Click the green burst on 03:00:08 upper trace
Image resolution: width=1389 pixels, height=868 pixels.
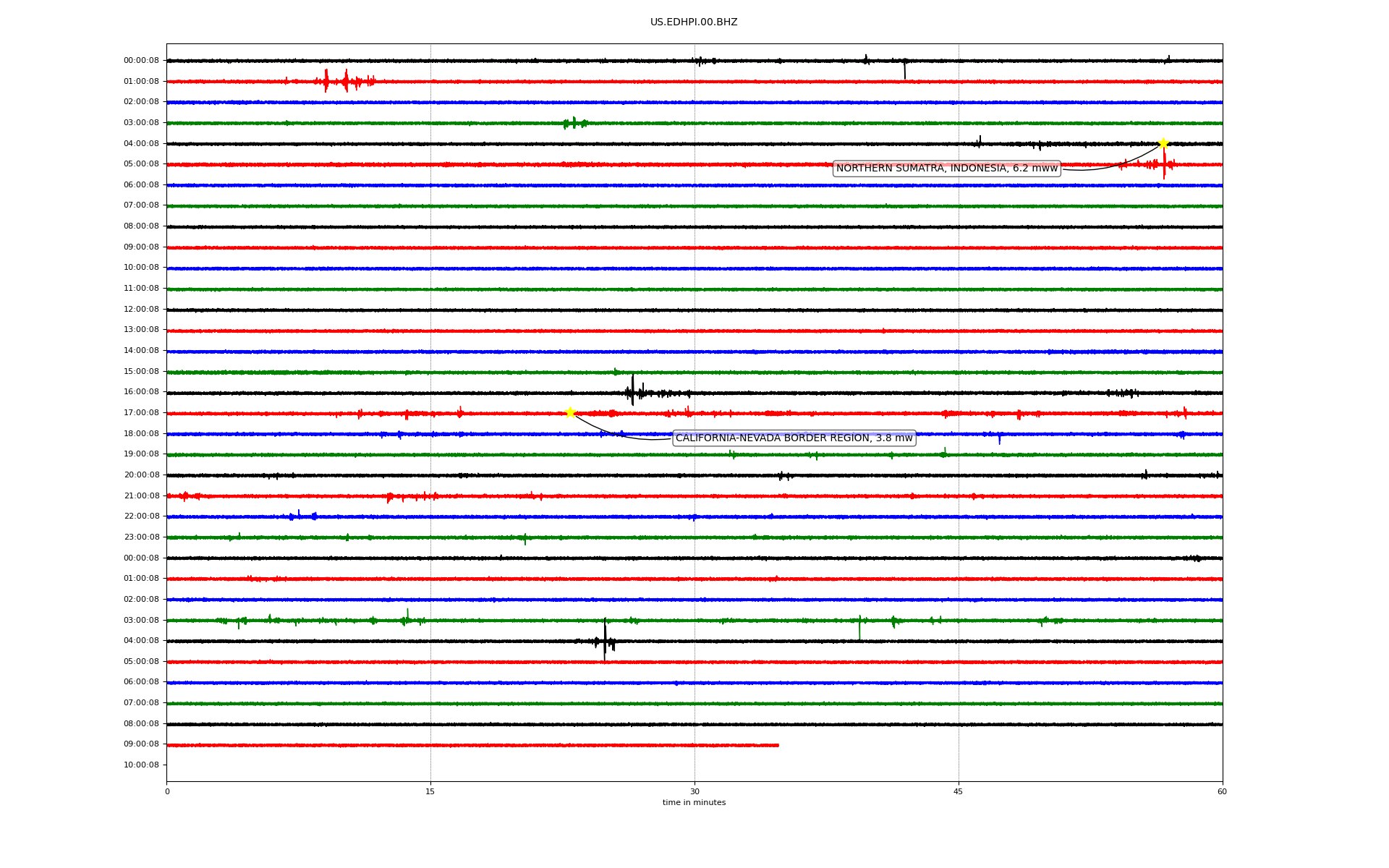[574, 123]
